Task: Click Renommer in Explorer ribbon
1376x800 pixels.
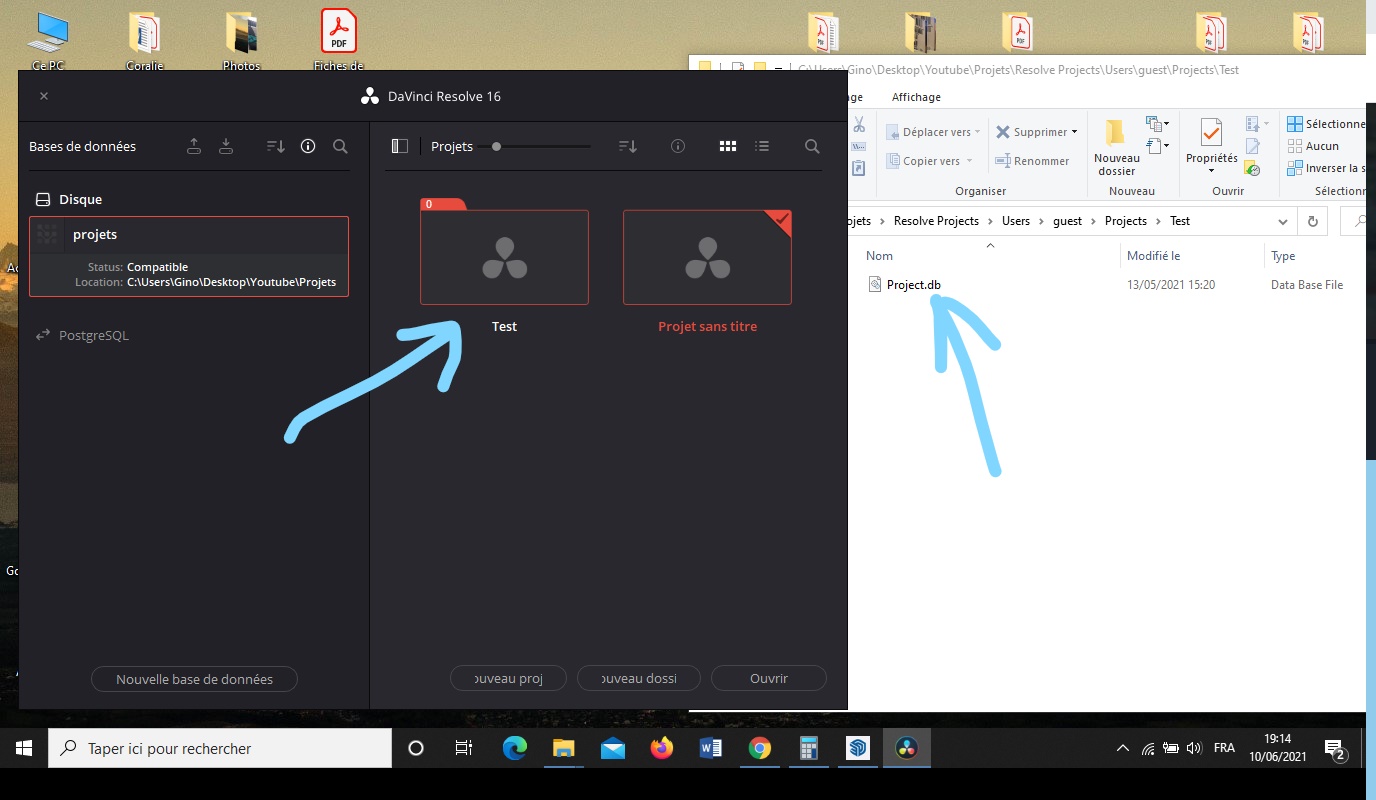Action: [x=1032, y=161]
